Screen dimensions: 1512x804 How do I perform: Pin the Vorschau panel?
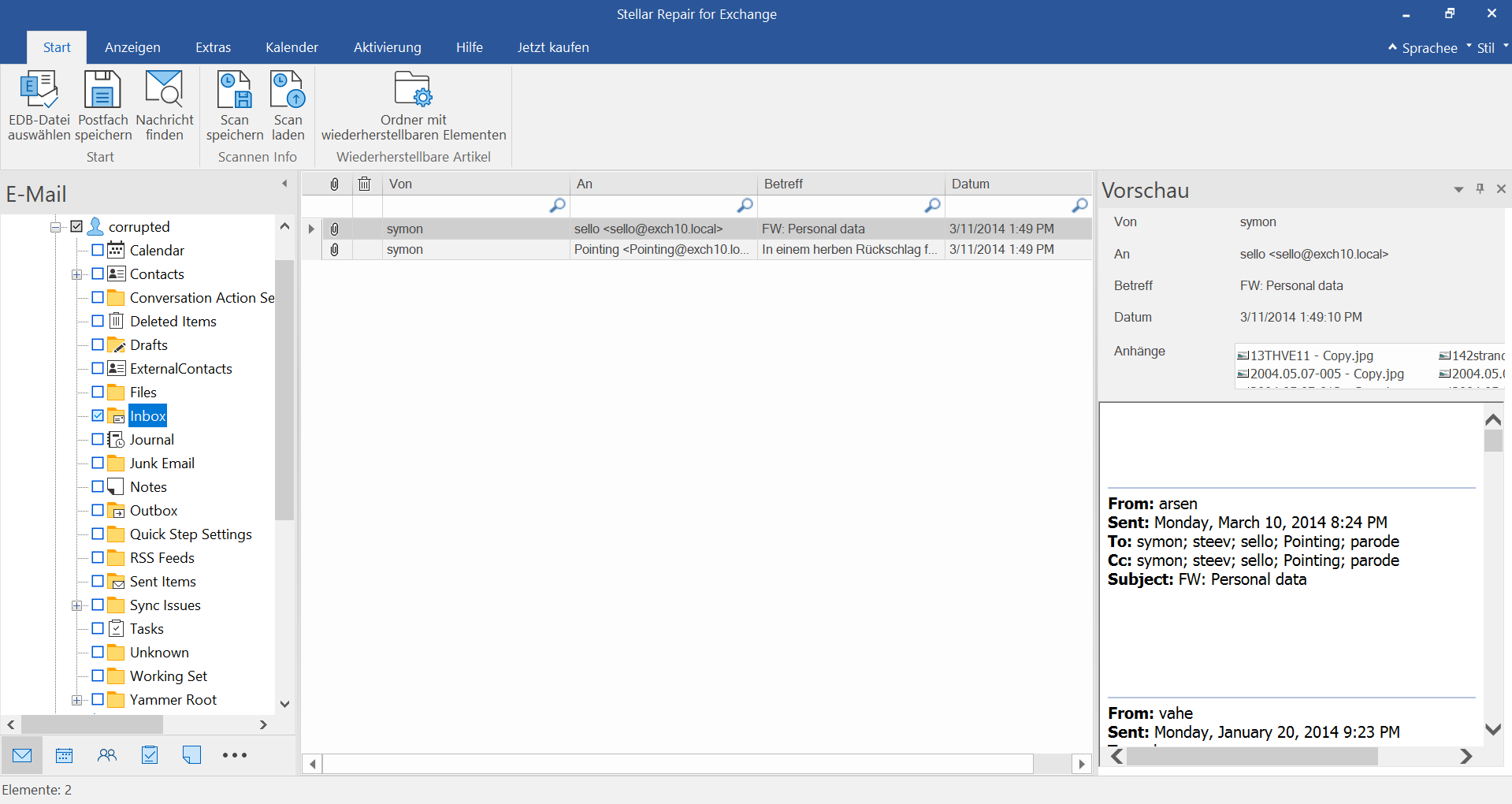(1480, 189)
